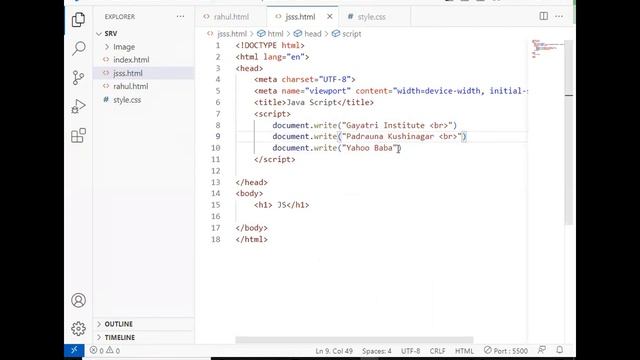Select the jsss.html editor tab
The height and width of the screenshot is (360, 640).
(x=300, y=17)
